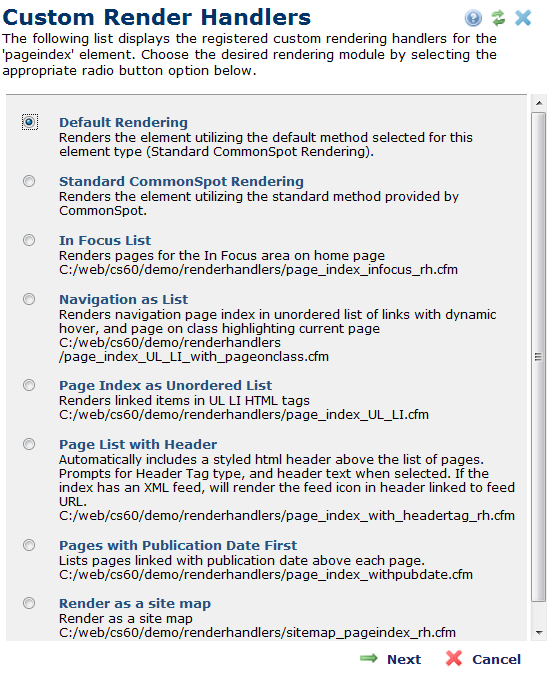Viewport: 554px width, 676px height.
Task: Select Navigation as List radio button
Action: coord(29,299)
